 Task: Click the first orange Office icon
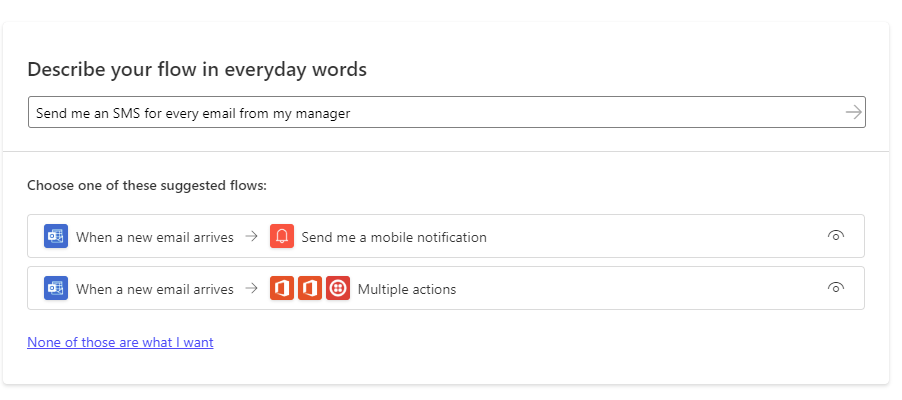pyautogui.click(x=282, y=289)
